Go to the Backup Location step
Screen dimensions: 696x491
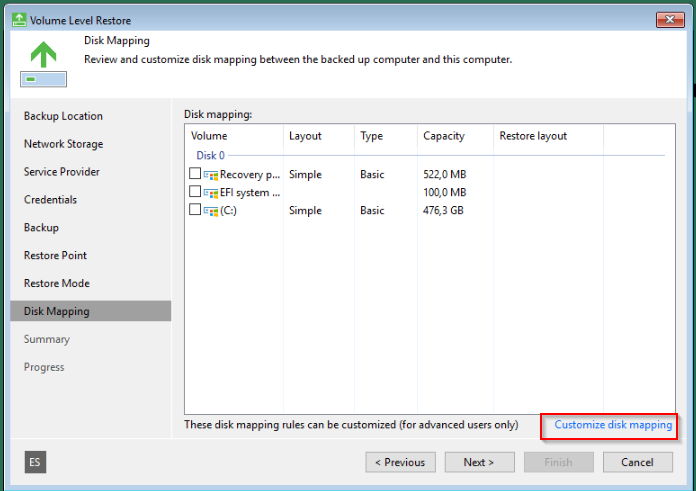coord(63,116)
